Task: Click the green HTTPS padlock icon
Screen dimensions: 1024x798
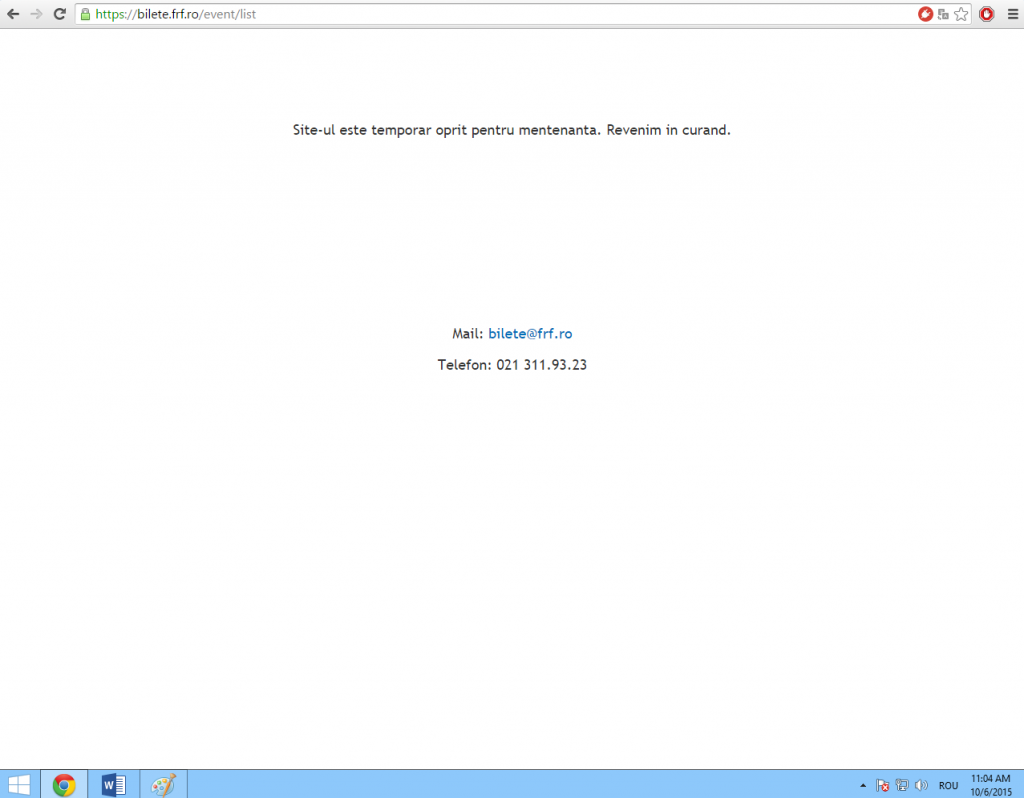Action: coord(85,14)
